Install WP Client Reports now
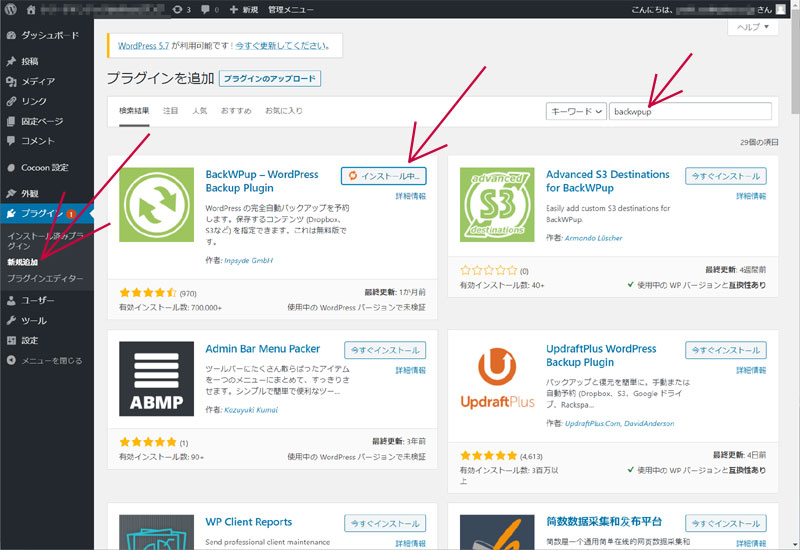800x550 pixels. [385, 523]
